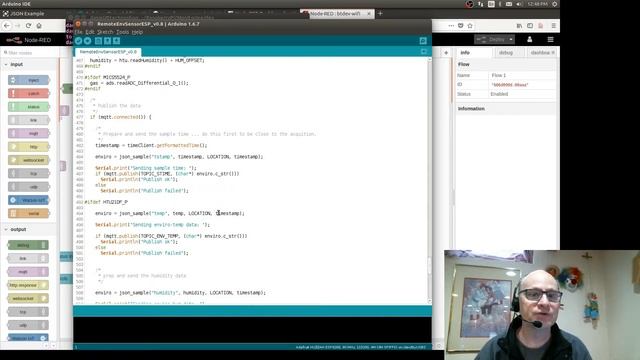Click the Arduino Save sketch icon
The height and width of the screenshot is (360, 640).
(x=116, y=41)
